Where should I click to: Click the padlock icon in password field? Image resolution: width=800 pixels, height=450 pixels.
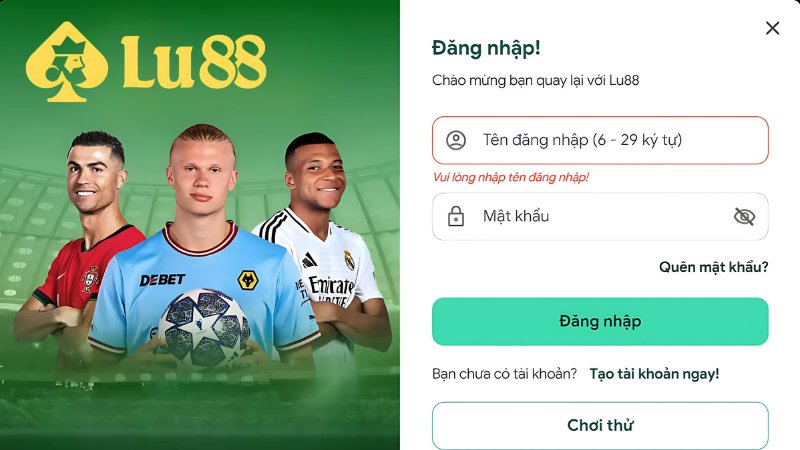pyautogui.click(x=456, y=216)
